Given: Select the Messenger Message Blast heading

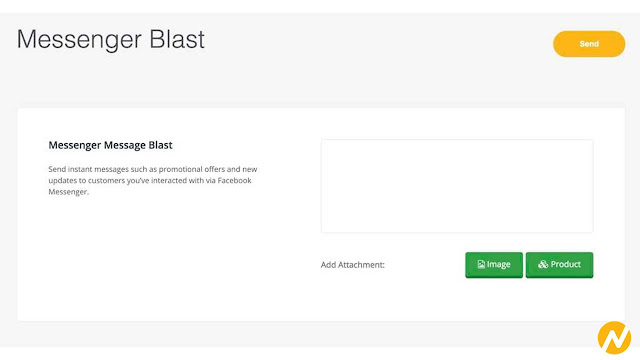Looking at the screenshot, I should [x=111, y=145].
